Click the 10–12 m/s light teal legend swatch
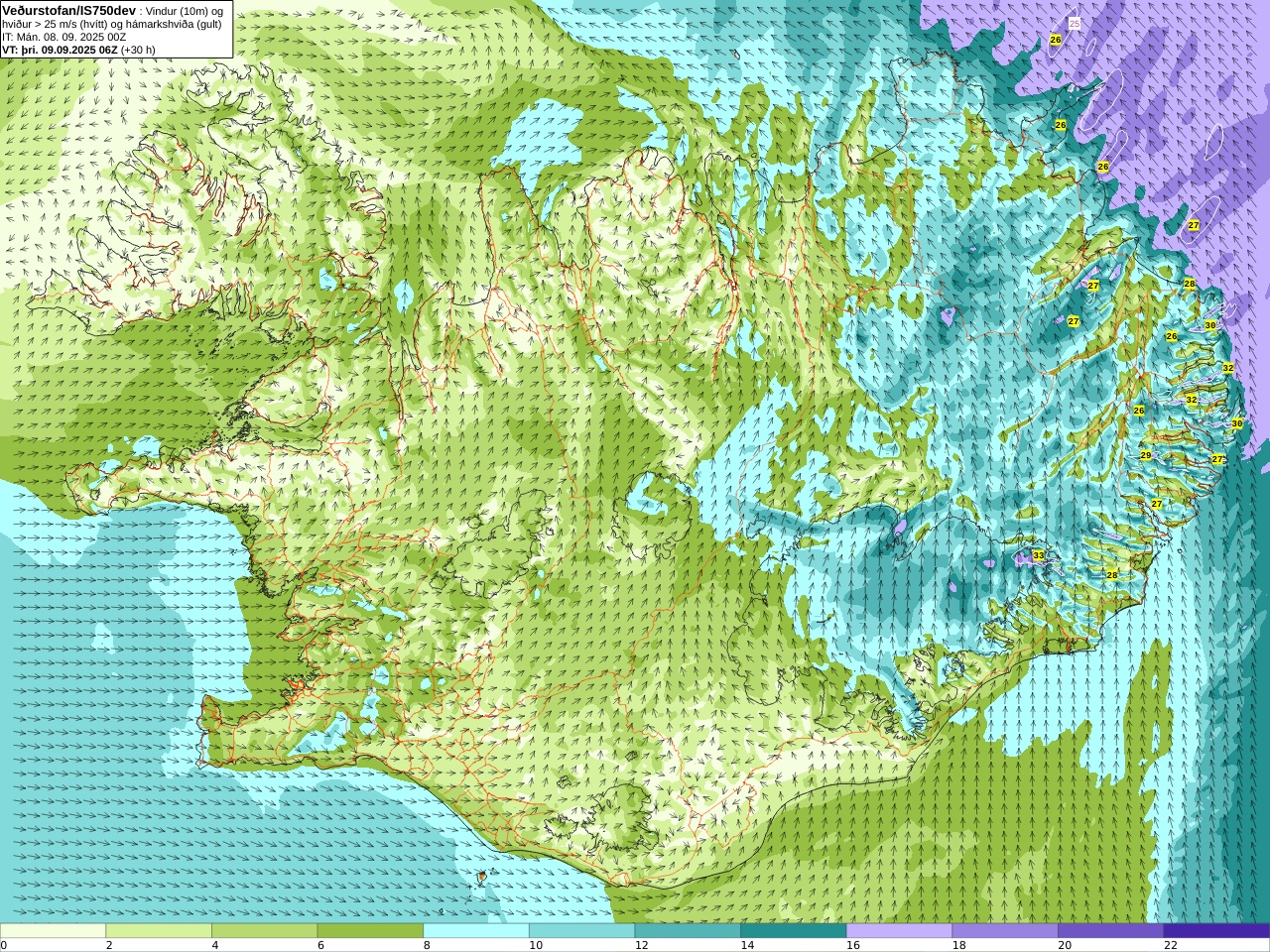The image size is (1270, 952). pos(581,930)
